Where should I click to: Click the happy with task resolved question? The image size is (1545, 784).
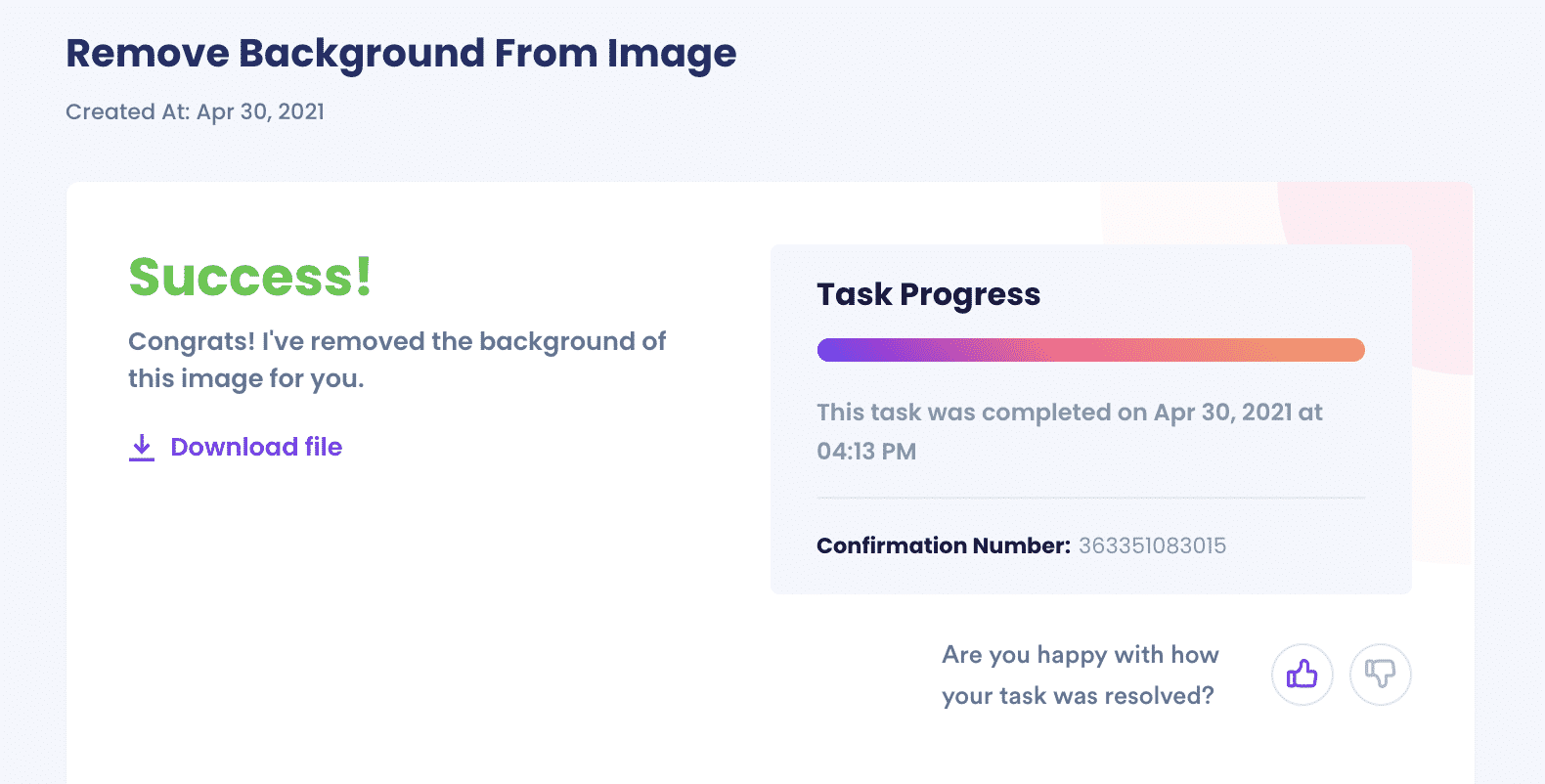pos(1080,675)
